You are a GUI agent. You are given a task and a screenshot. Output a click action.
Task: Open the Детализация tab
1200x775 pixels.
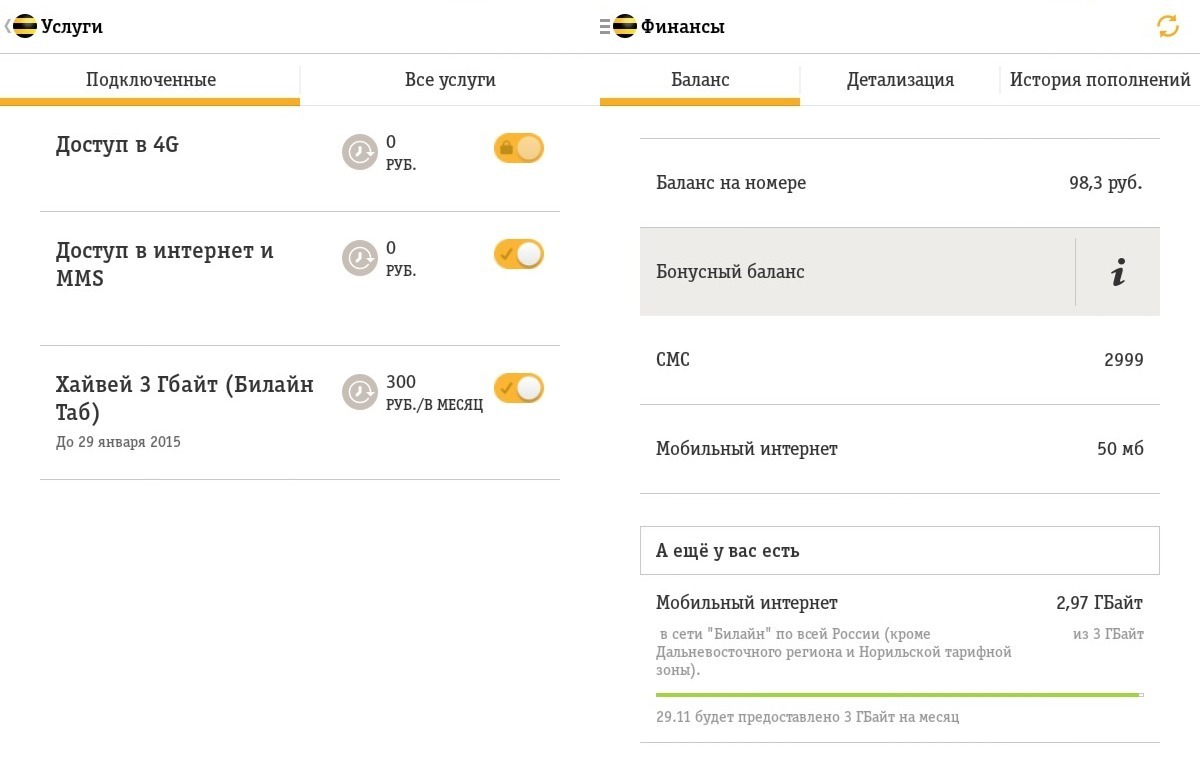pos(900,80)
